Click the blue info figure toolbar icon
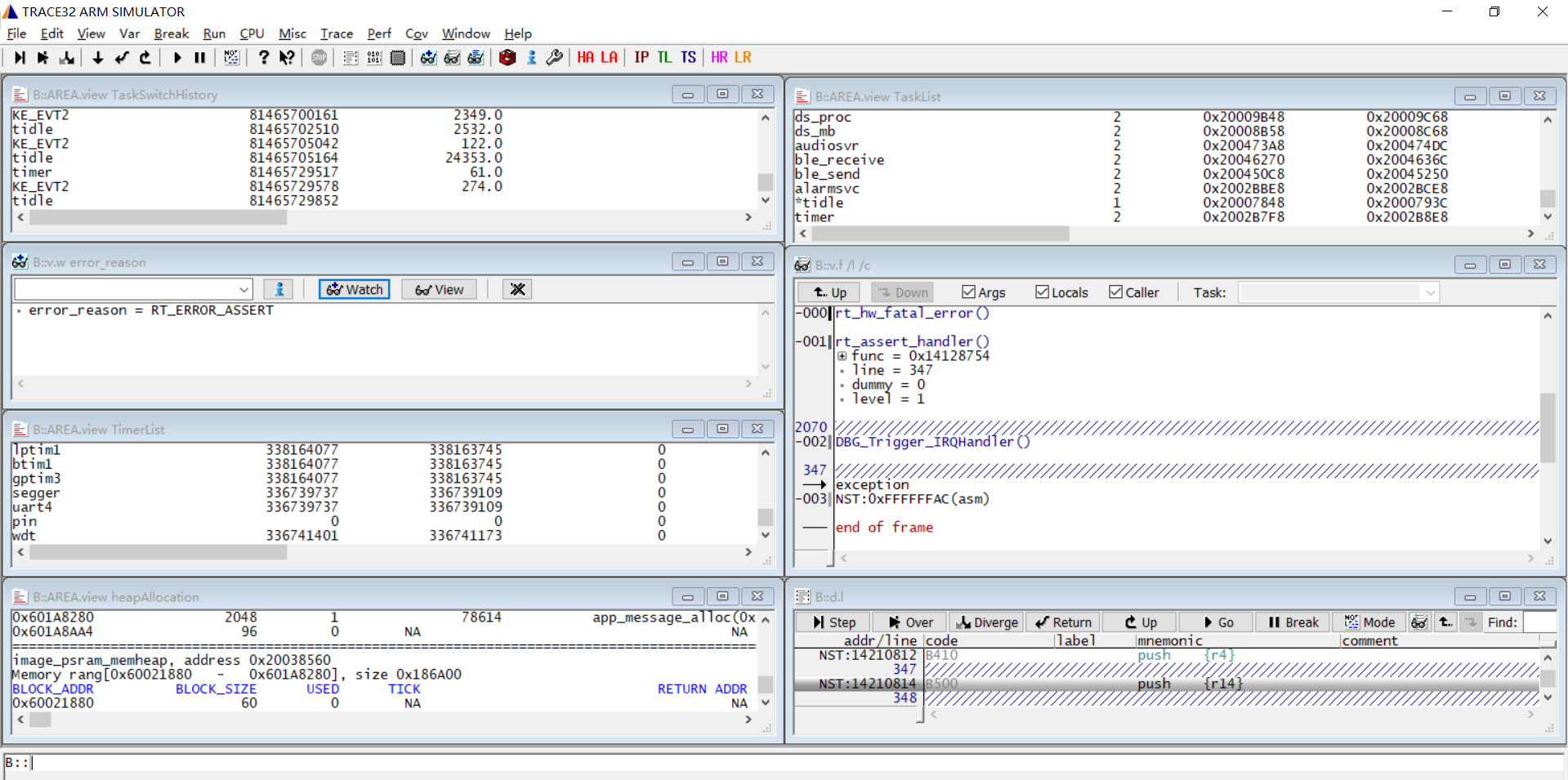1568x780 pixels. point(532,57)
